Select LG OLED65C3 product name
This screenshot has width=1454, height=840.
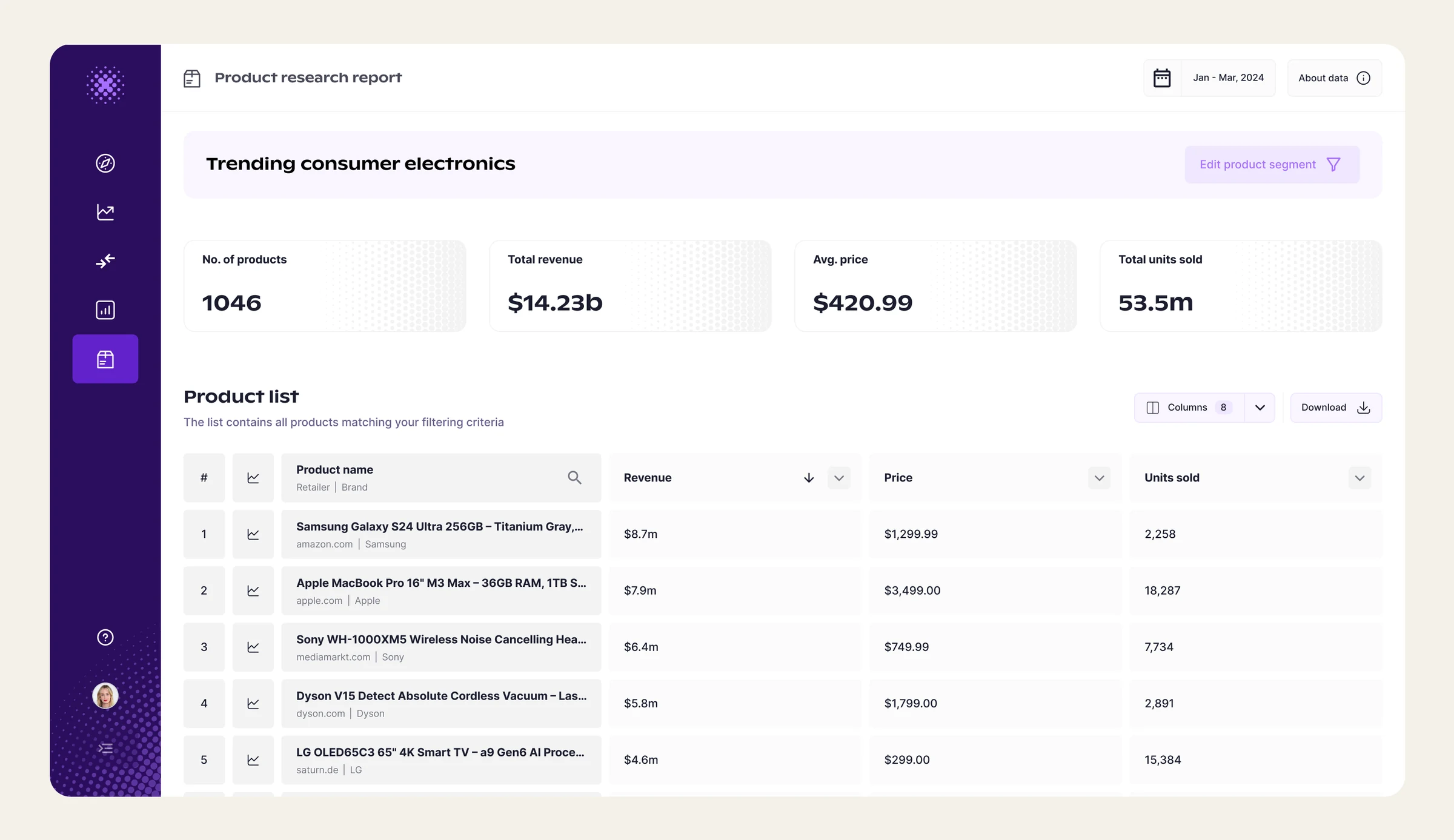440,752
